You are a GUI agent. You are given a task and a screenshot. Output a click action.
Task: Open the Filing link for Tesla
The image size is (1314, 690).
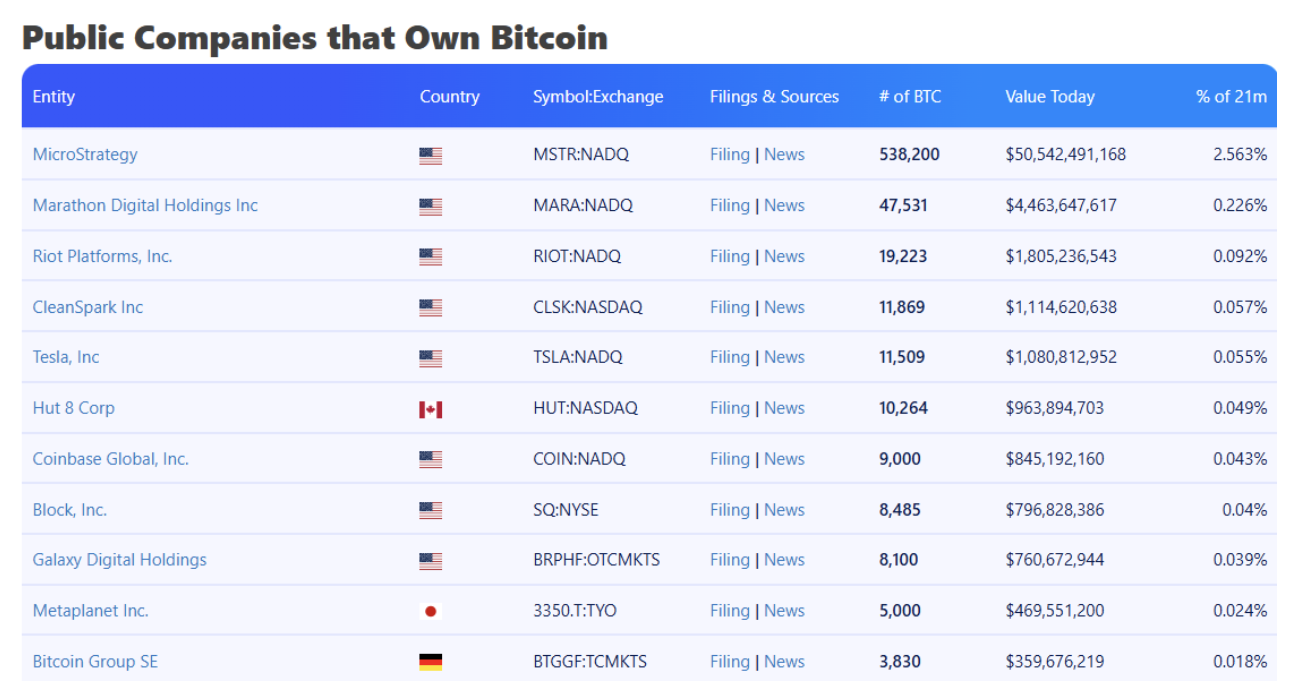[729, 357]
